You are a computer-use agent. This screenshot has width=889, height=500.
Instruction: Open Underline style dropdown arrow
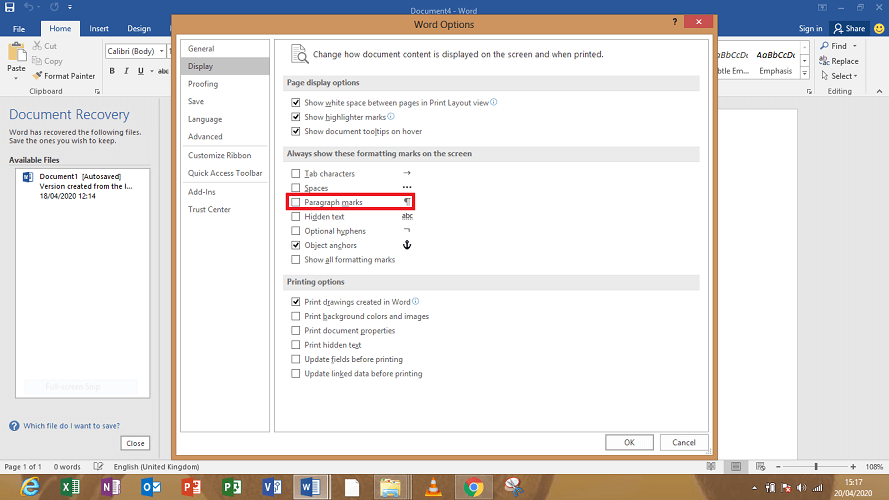[152, 71]
